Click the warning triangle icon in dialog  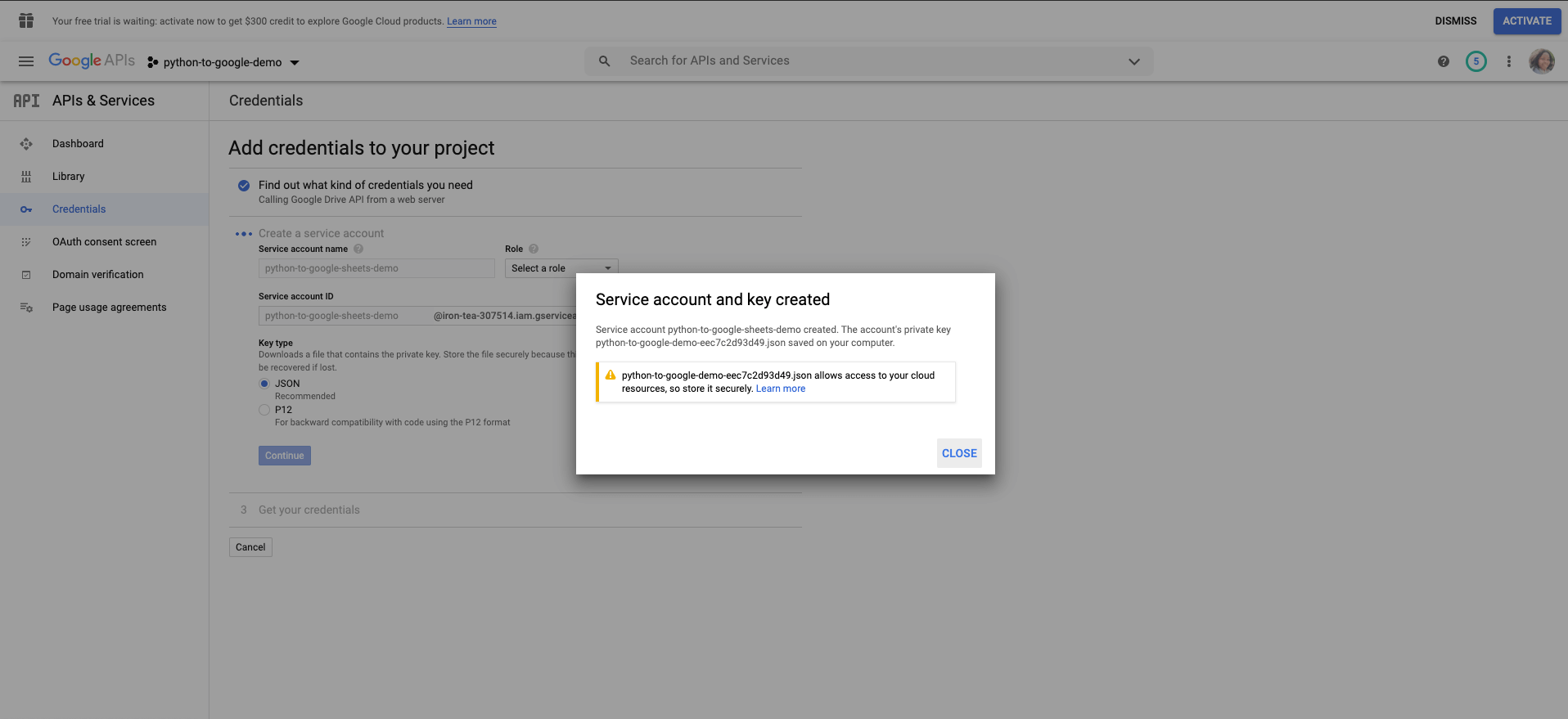coord(611,375)
